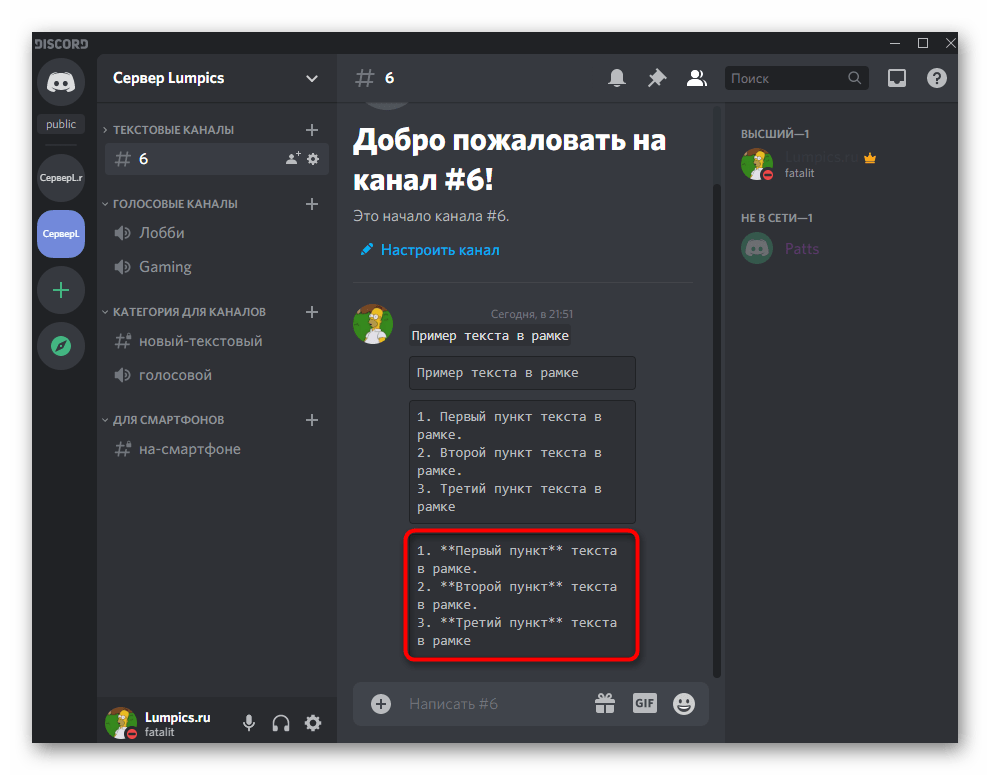Click the Lumpics.ru username at bottom
Image resolution: width=990 pixels, height=775 pixels.
177,717
